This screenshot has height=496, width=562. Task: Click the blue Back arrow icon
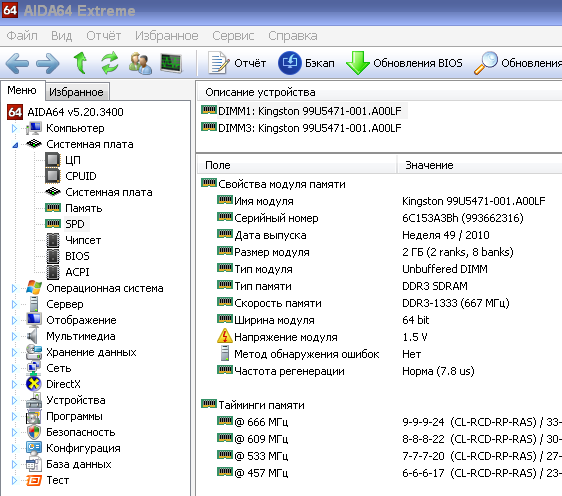pos(17,63)
